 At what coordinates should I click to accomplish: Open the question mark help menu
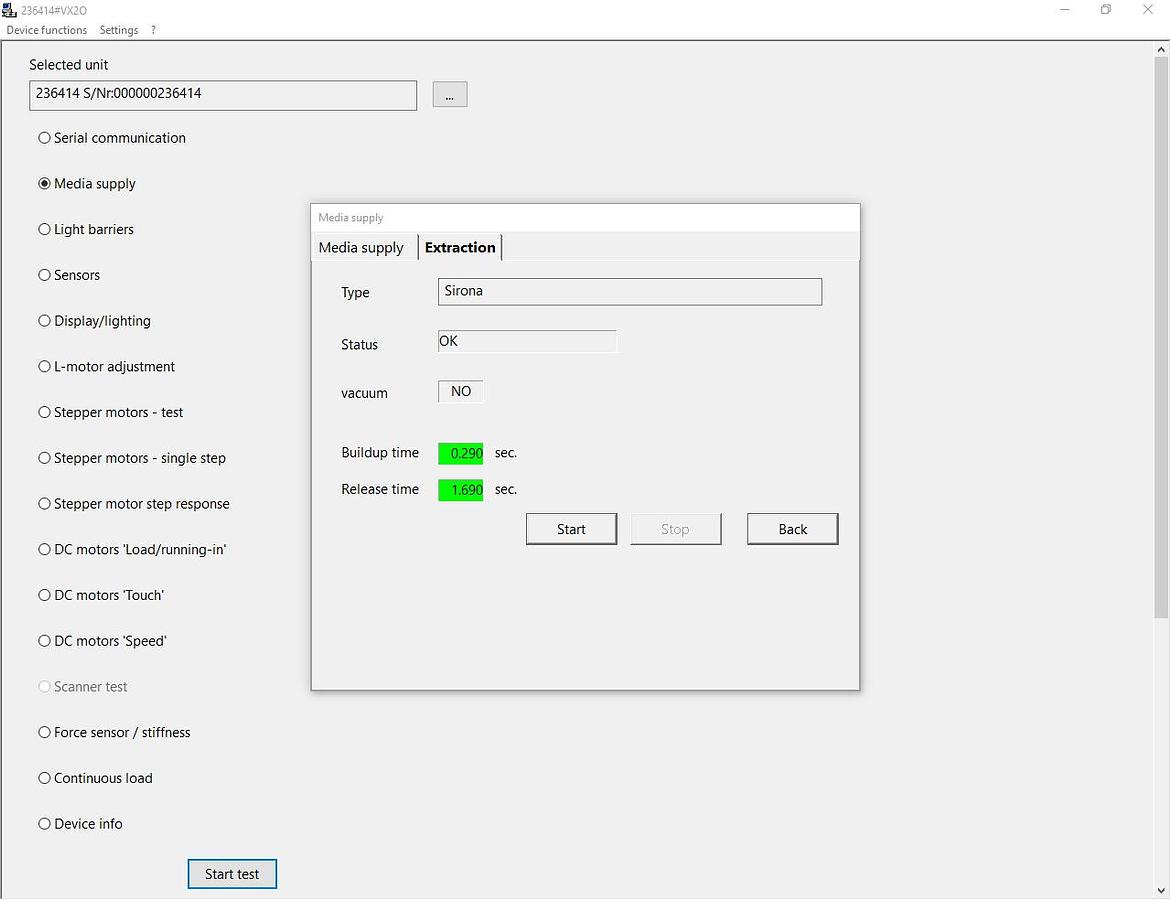coord(153,30)
